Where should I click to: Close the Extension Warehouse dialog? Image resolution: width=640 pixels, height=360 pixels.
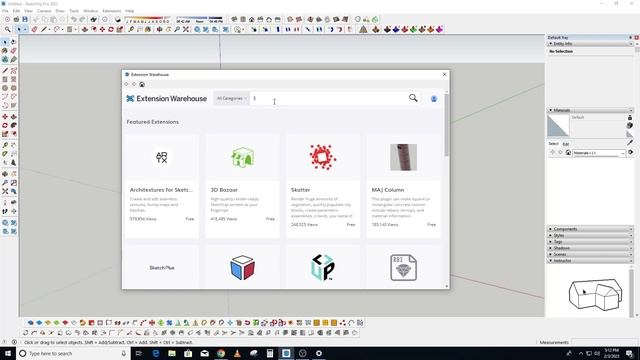[444, 74]
